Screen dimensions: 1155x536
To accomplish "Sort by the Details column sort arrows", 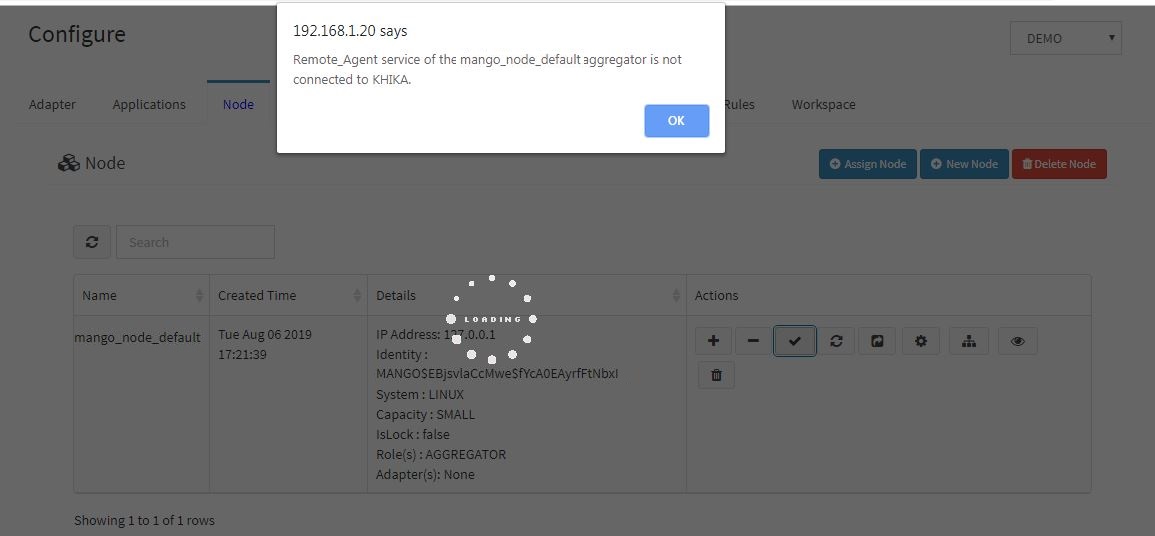I will pos(676,295).
